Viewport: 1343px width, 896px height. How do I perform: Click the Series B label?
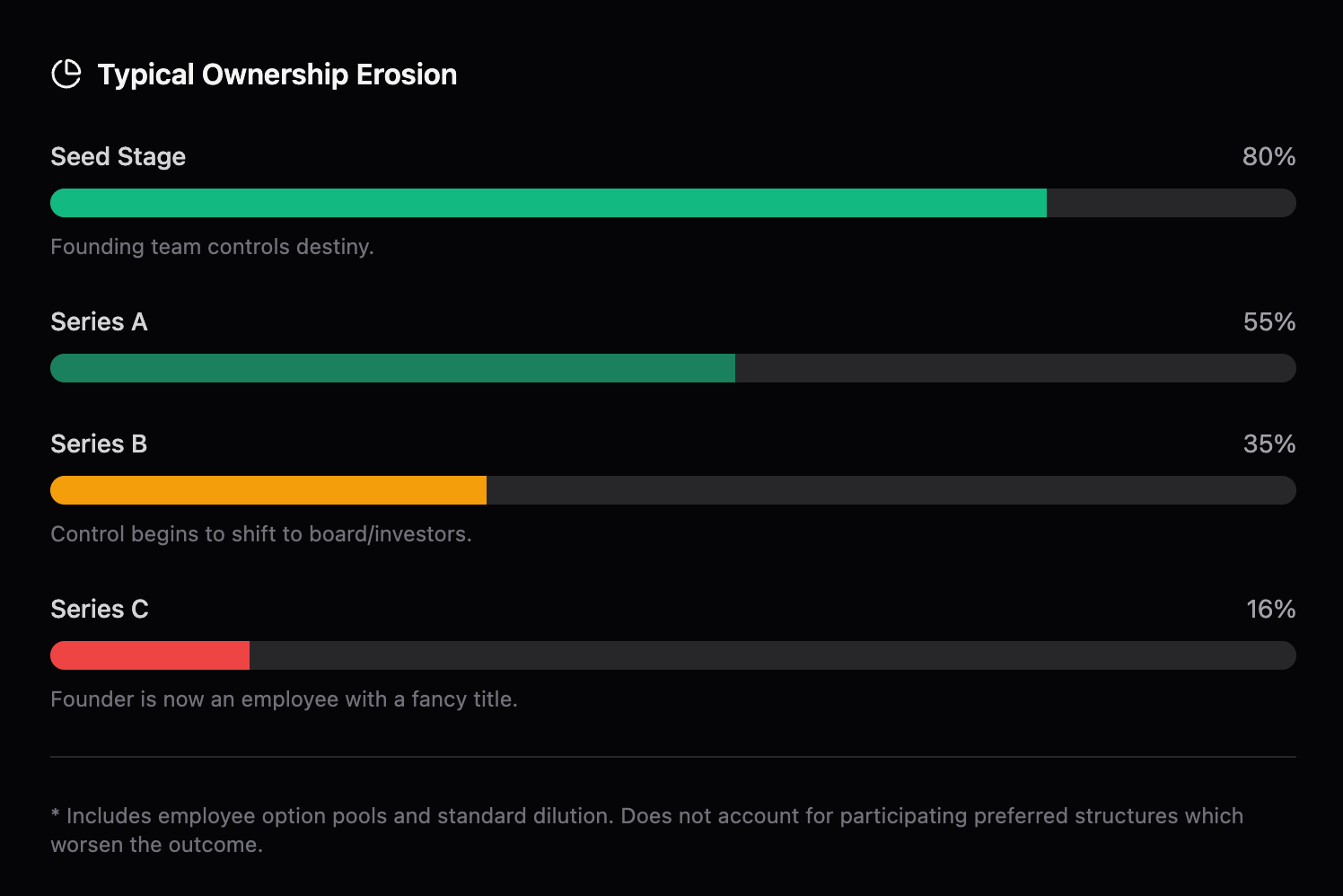(99, 444)
